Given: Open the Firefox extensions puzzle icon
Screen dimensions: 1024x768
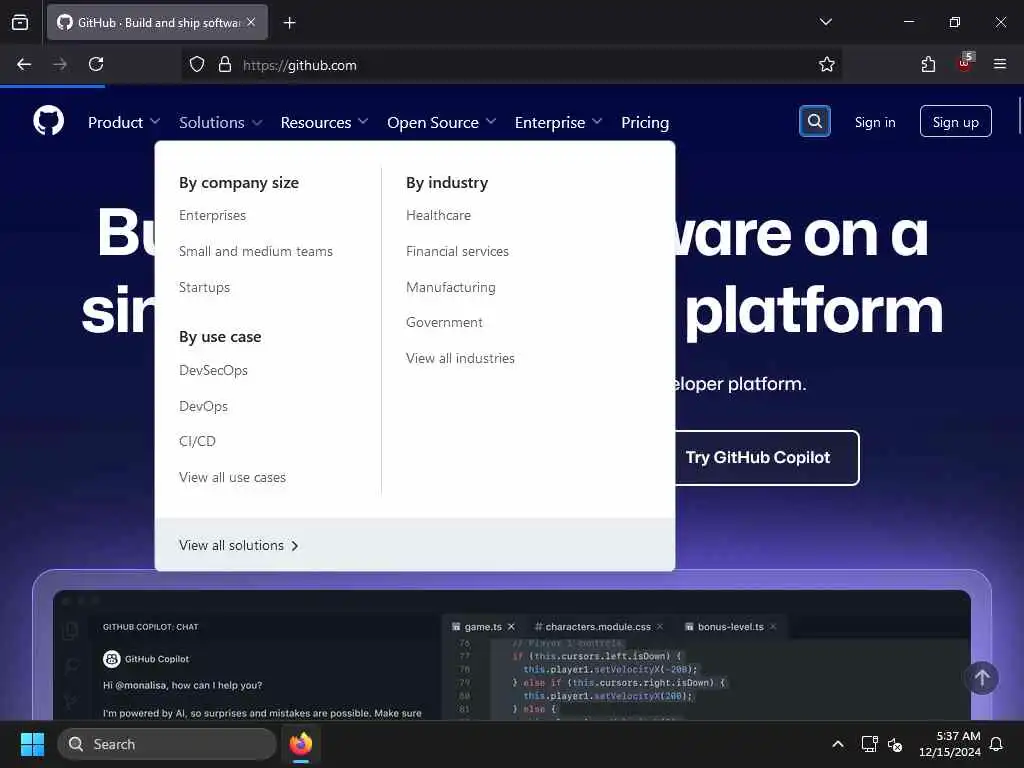Looking at the screenshot, I should [928, 64].
